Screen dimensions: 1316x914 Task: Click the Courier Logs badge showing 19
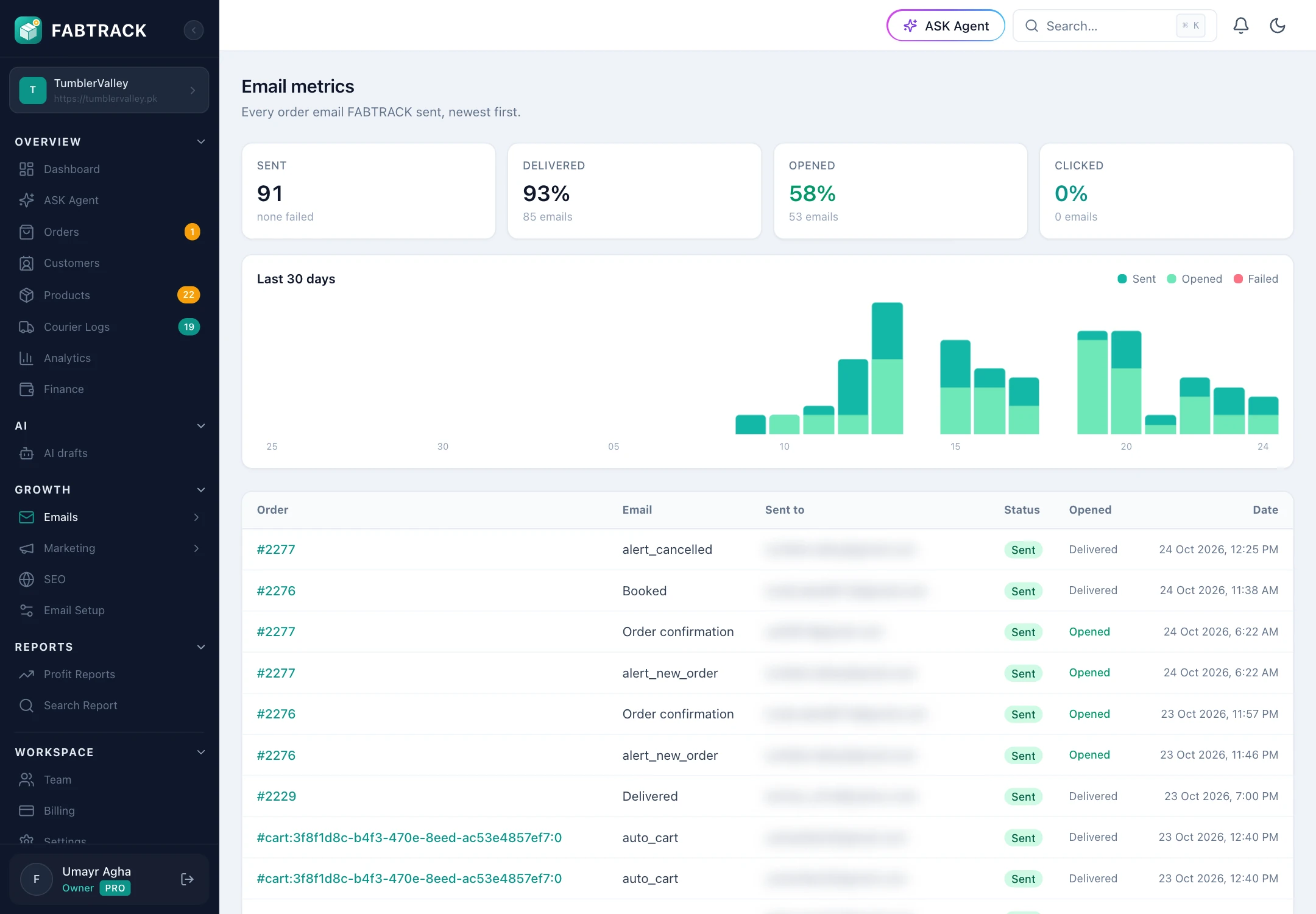tap(189, 327)
